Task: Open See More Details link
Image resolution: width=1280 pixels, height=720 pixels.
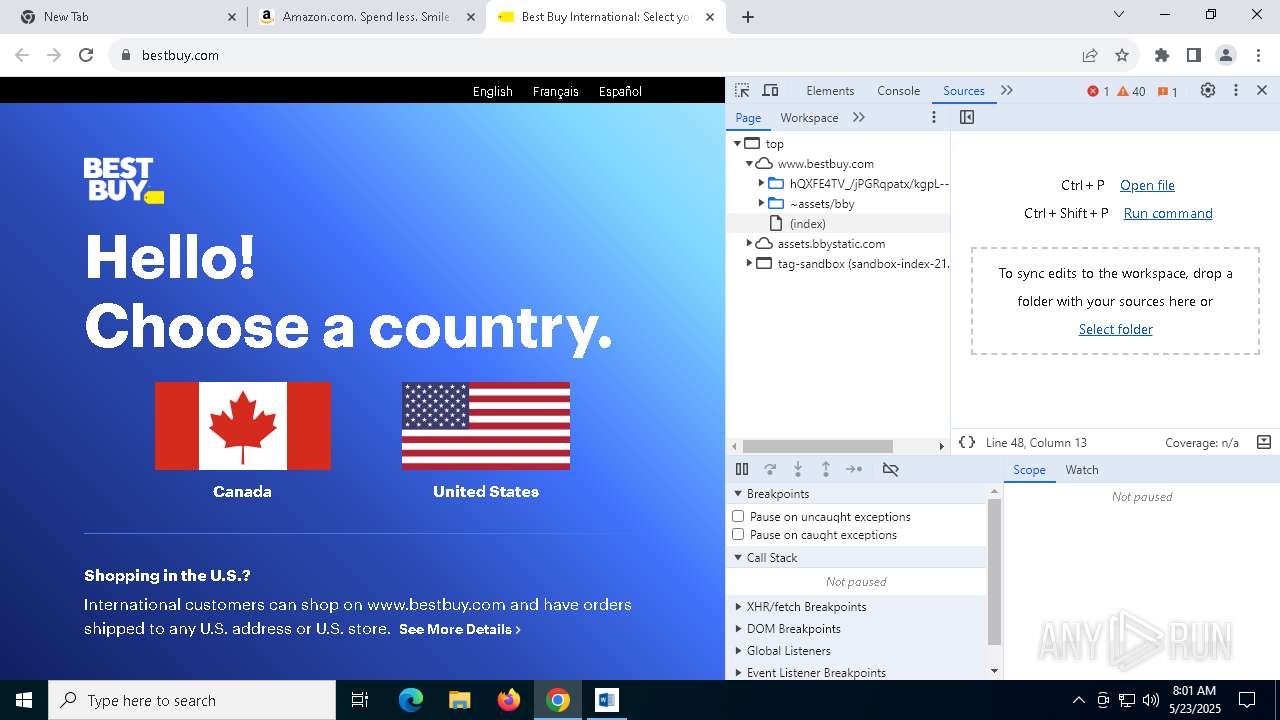Action: (460, 629)
